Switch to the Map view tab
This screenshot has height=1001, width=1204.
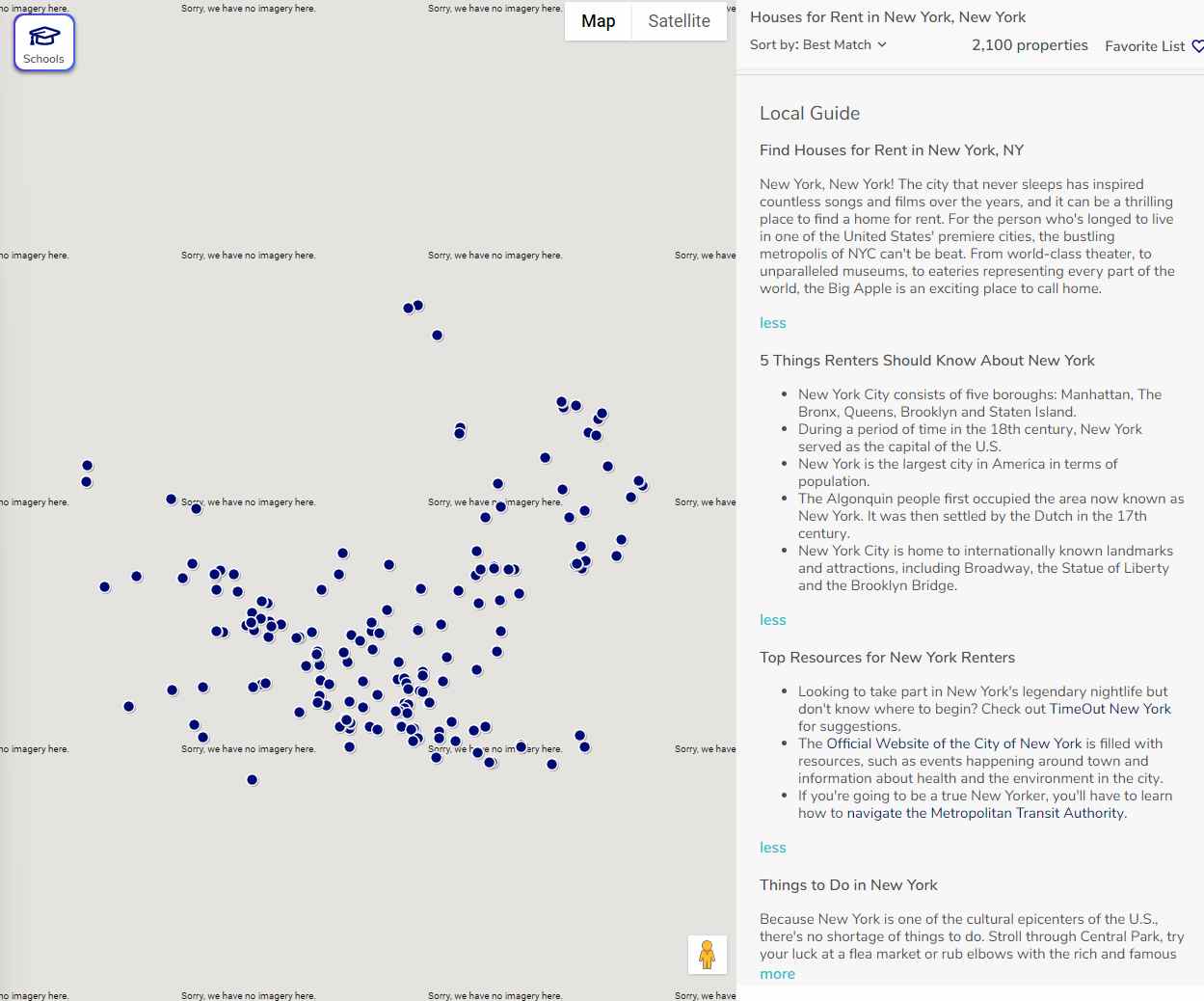coord(598,21)
